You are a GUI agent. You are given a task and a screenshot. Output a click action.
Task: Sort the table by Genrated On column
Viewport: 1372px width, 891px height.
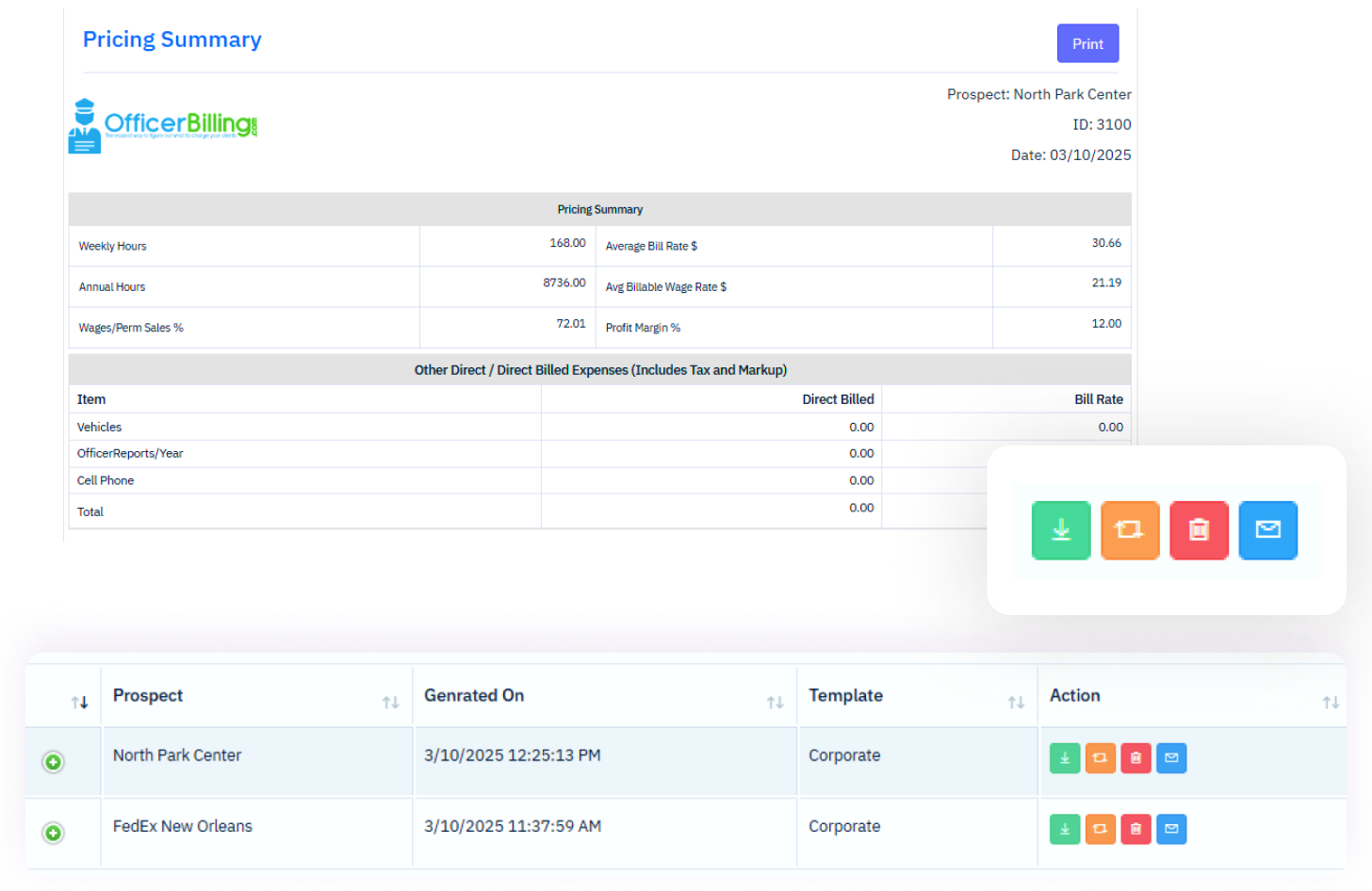[x=775, y=703]
